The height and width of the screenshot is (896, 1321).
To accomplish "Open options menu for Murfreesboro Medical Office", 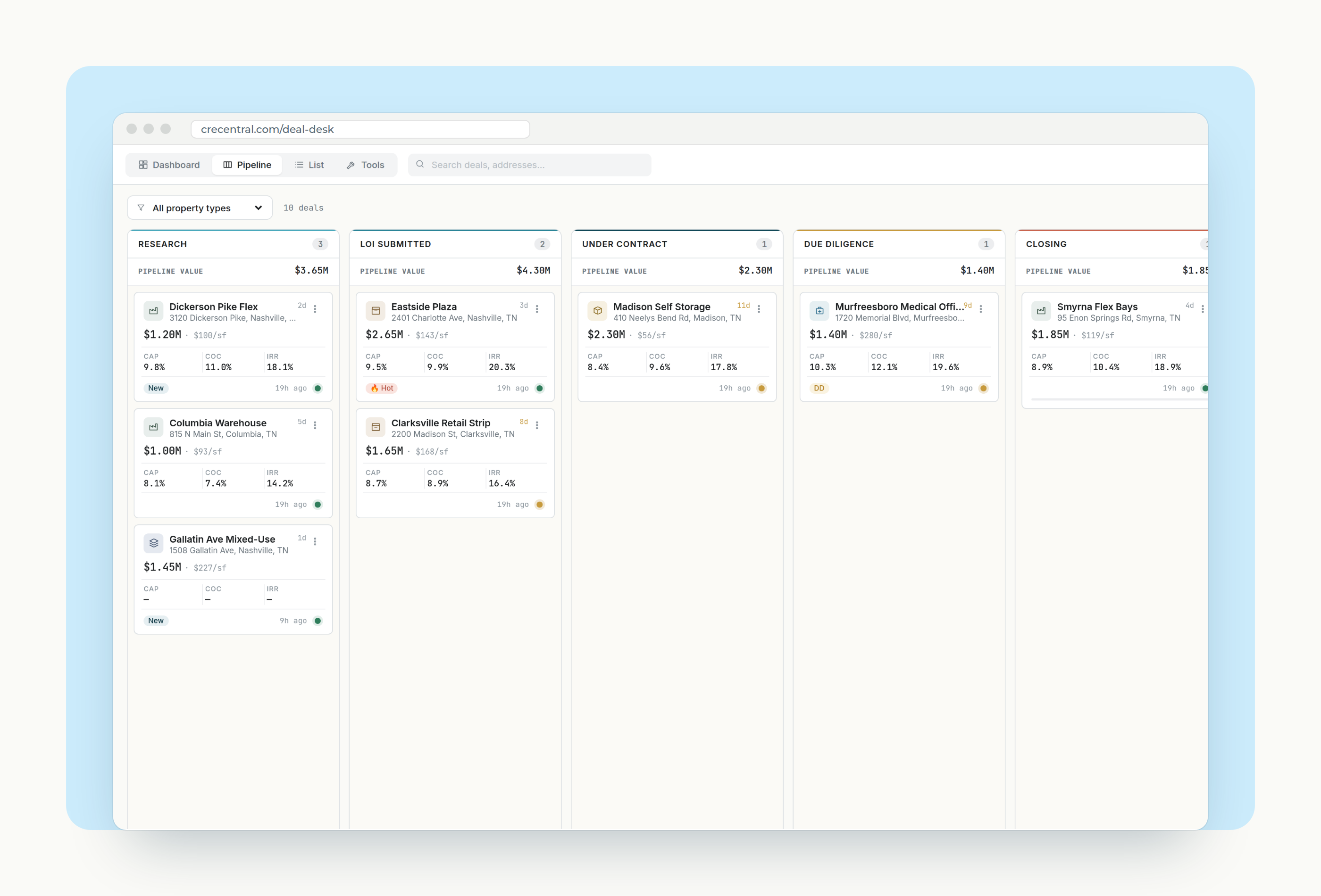I will pyautogui.click(x=980, y=308).
